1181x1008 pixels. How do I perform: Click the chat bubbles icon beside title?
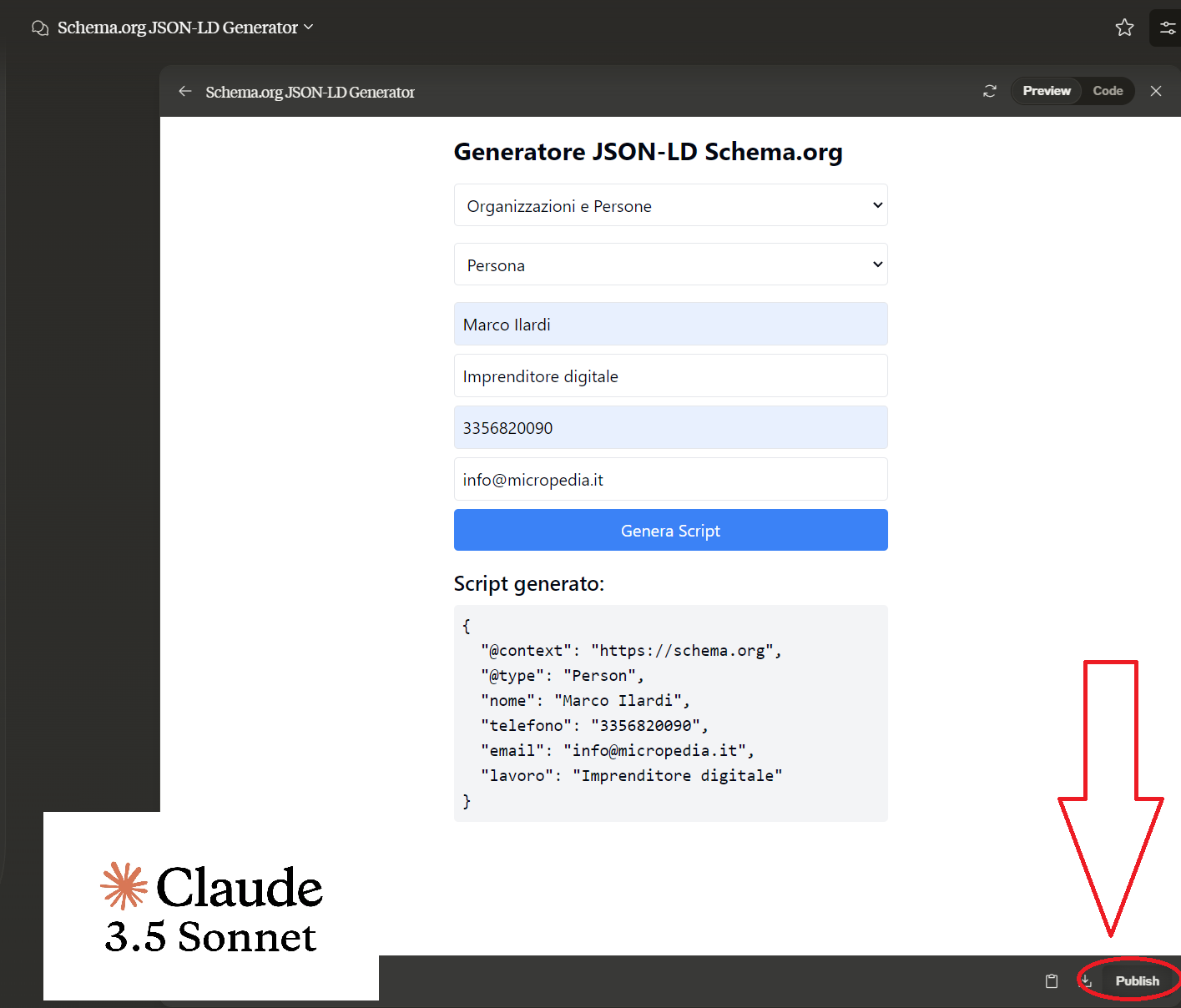tap(39, 28)
